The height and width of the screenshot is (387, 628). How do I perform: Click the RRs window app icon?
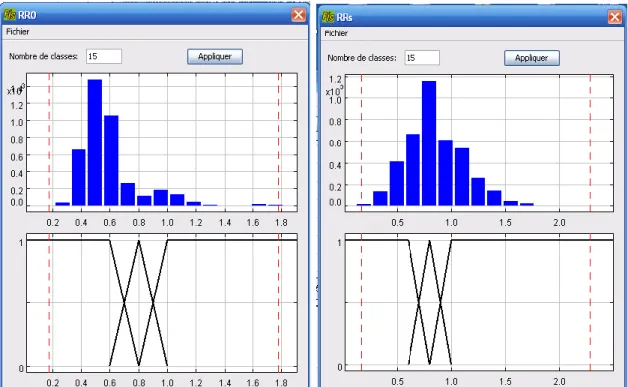328,17
